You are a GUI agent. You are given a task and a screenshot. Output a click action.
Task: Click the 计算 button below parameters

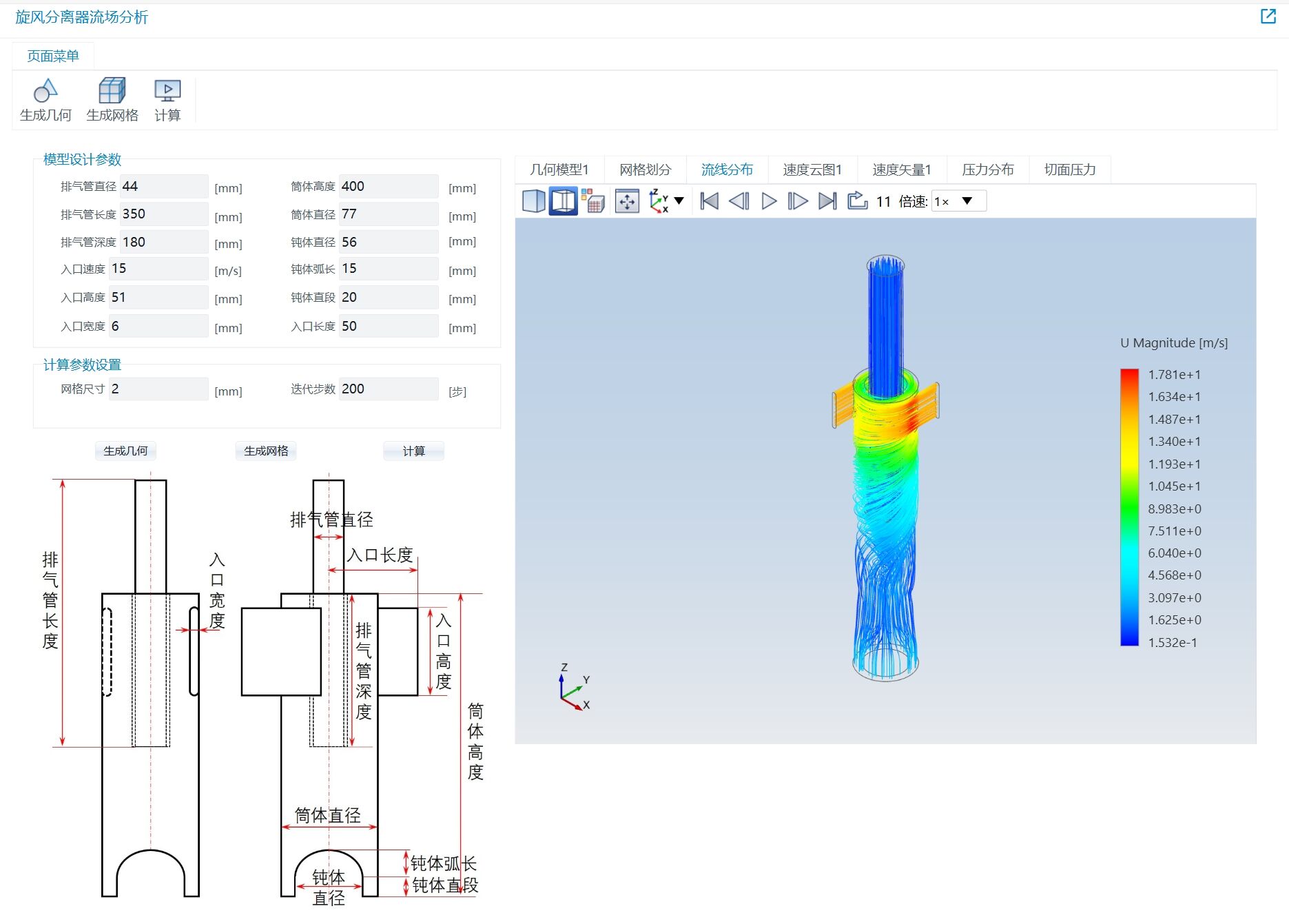413,451
